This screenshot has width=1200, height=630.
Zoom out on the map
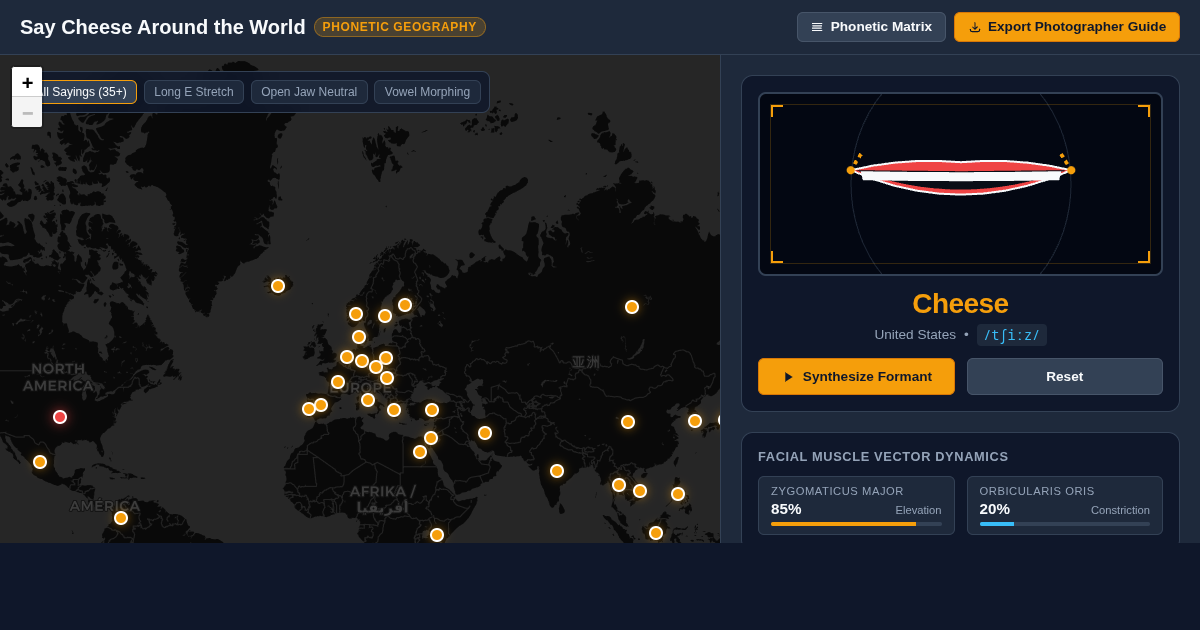click(x=27, y=113)
